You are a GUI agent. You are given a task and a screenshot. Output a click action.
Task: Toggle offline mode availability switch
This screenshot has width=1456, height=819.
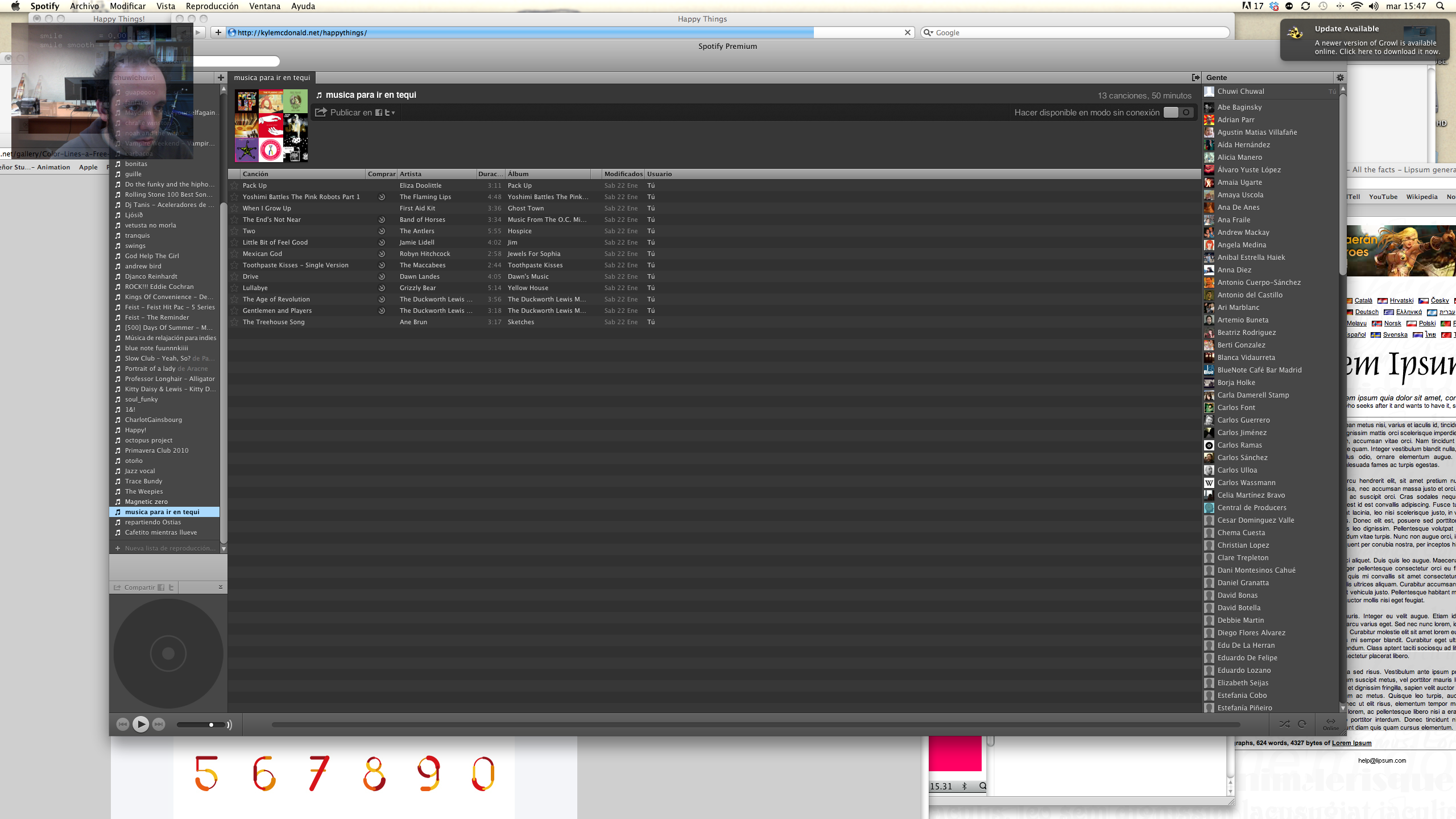tap(1177, 113)
